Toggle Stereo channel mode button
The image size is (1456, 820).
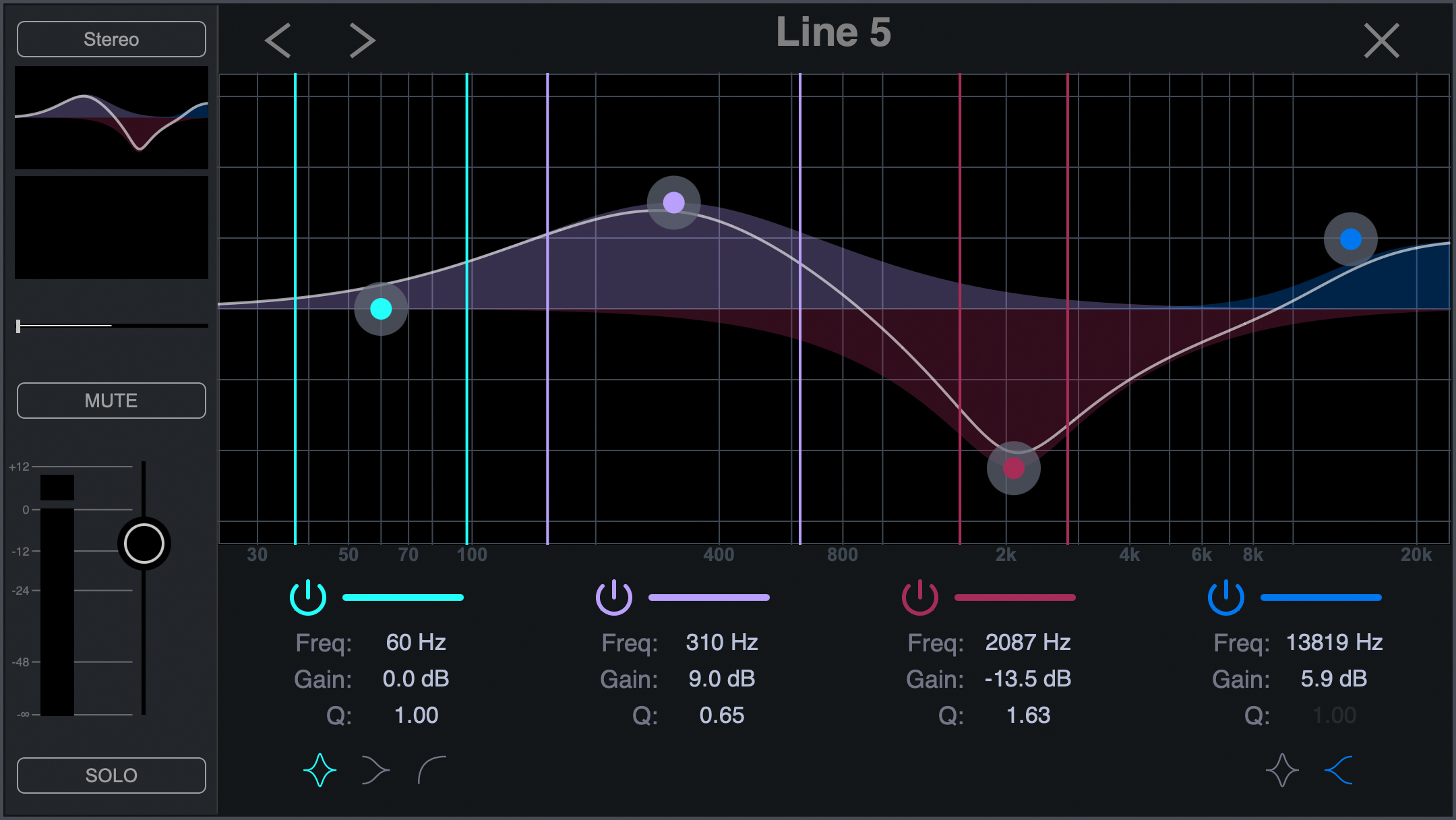tap(111, 39)
